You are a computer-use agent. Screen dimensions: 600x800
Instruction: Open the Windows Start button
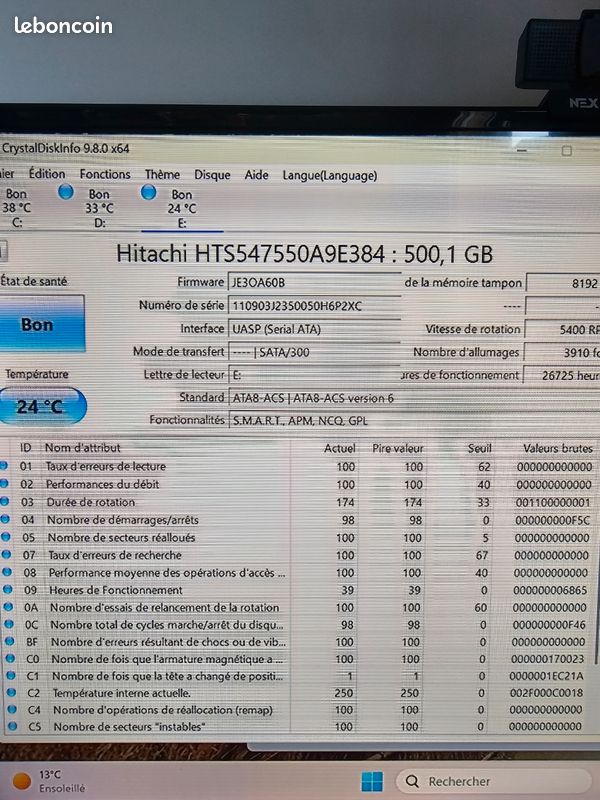pyautogui.click(x=372, y=781)
